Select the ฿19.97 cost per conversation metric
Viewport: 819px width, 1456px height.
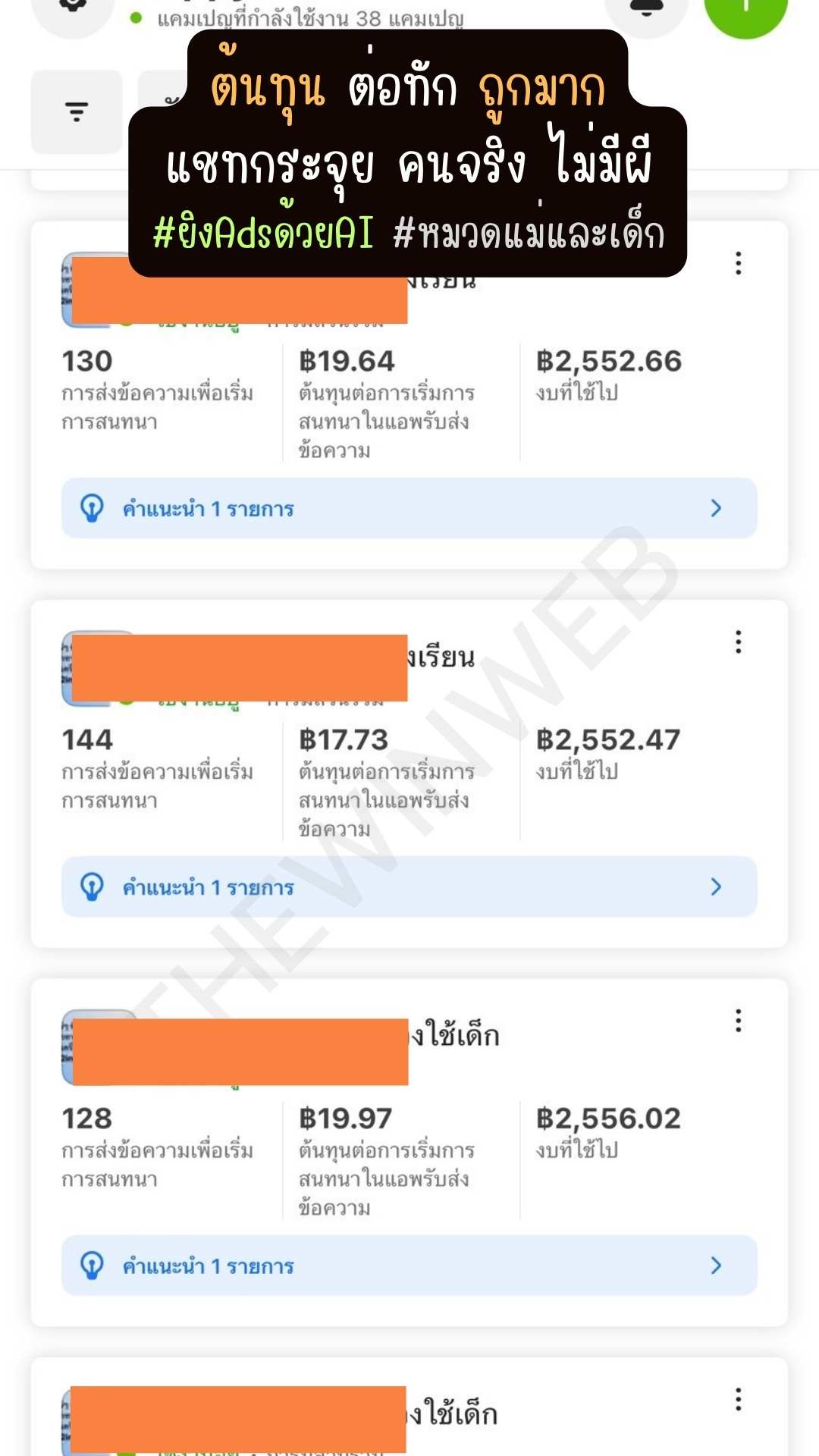(x=346, y=1119)
